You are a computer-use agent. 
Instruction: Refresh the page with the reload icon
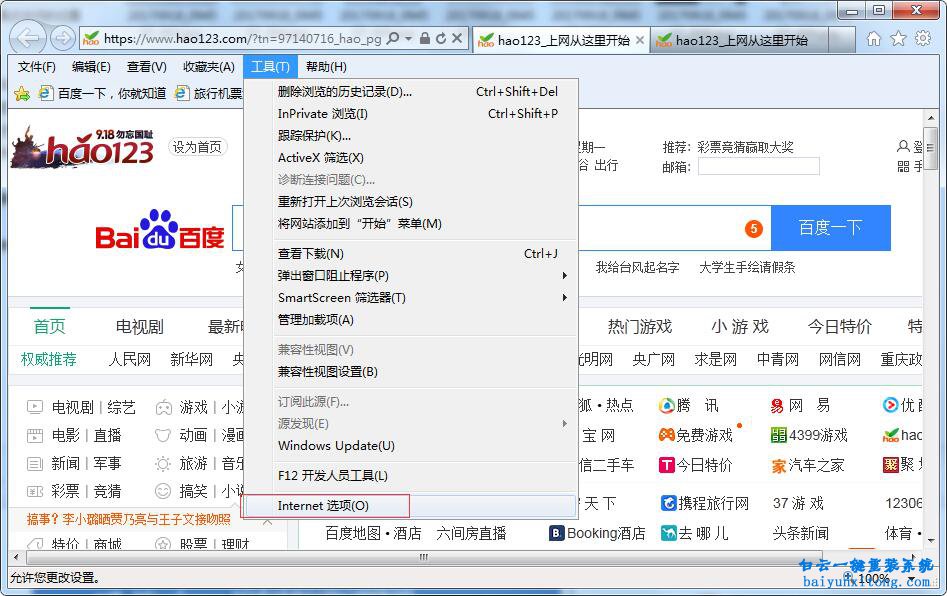tap(441, 39)
